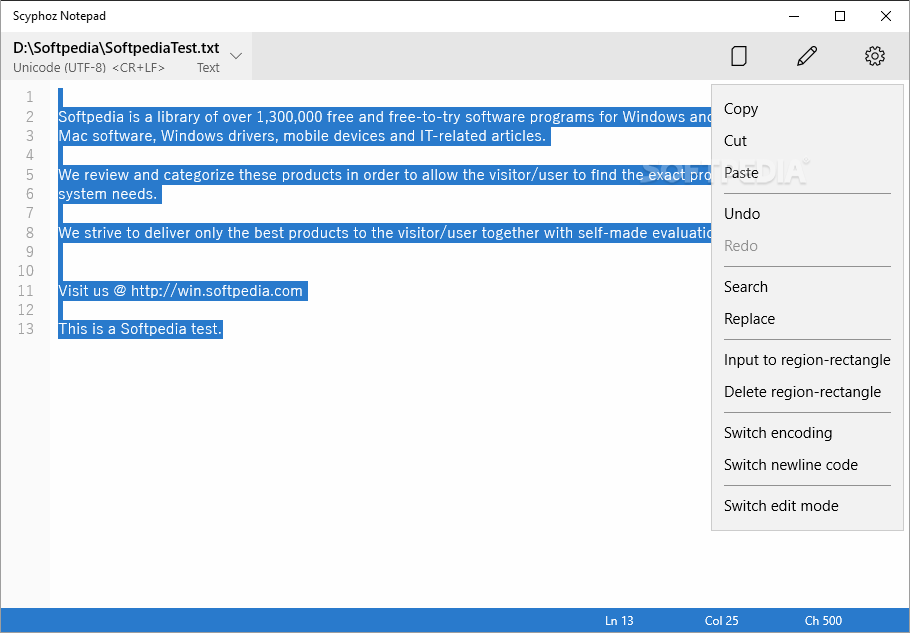Screen dimensions: 910x633
Task: Open the new document page icon
Action: coord(738,56)
